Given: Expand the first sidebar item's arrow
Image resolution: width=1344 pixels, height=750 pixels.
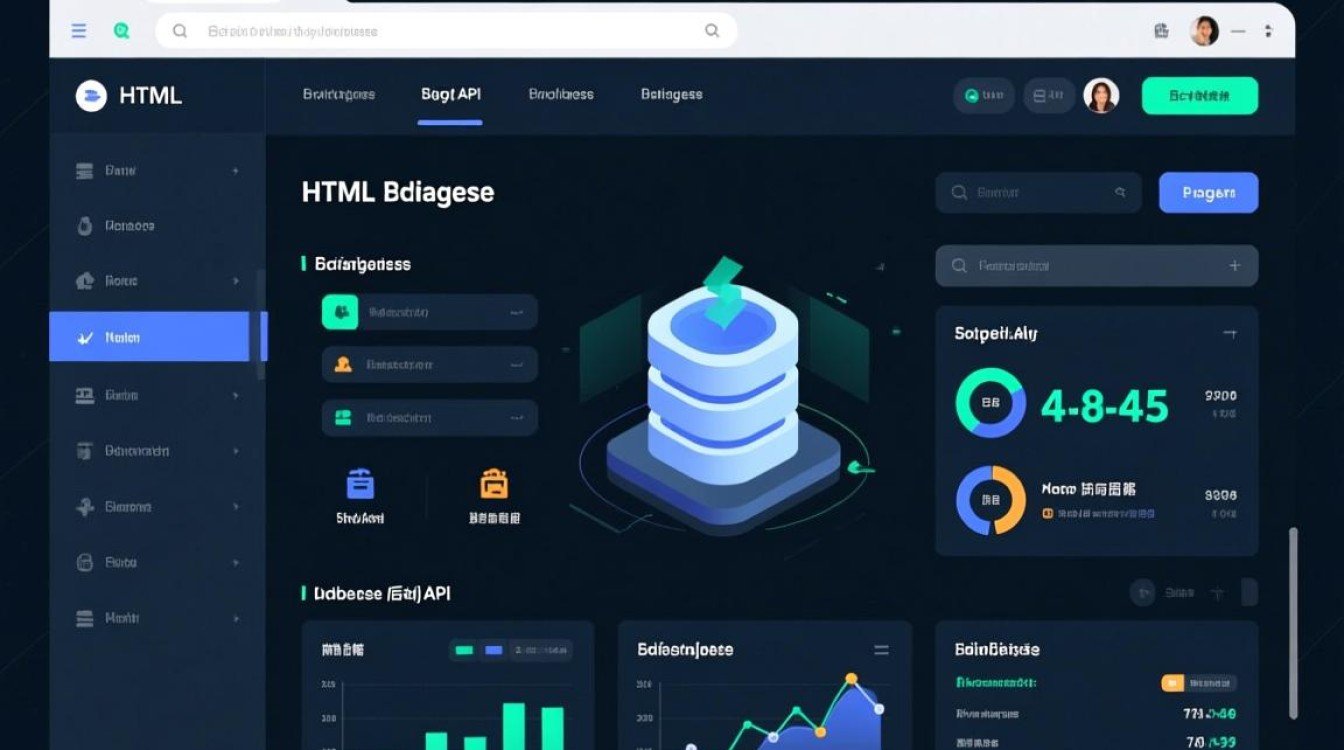Looking at the screenshot, I should pos(236,171).
